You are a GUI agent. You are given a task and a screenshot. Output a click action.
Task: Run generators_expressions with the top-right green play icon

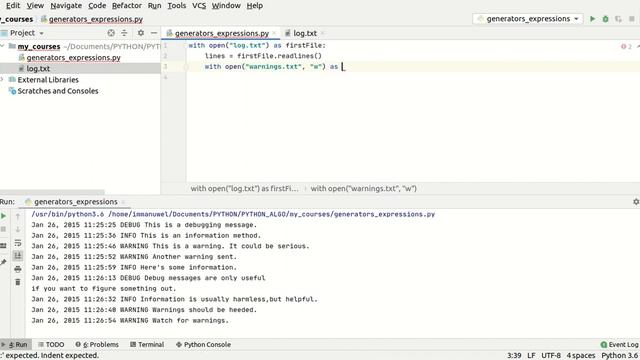(592, 19)
